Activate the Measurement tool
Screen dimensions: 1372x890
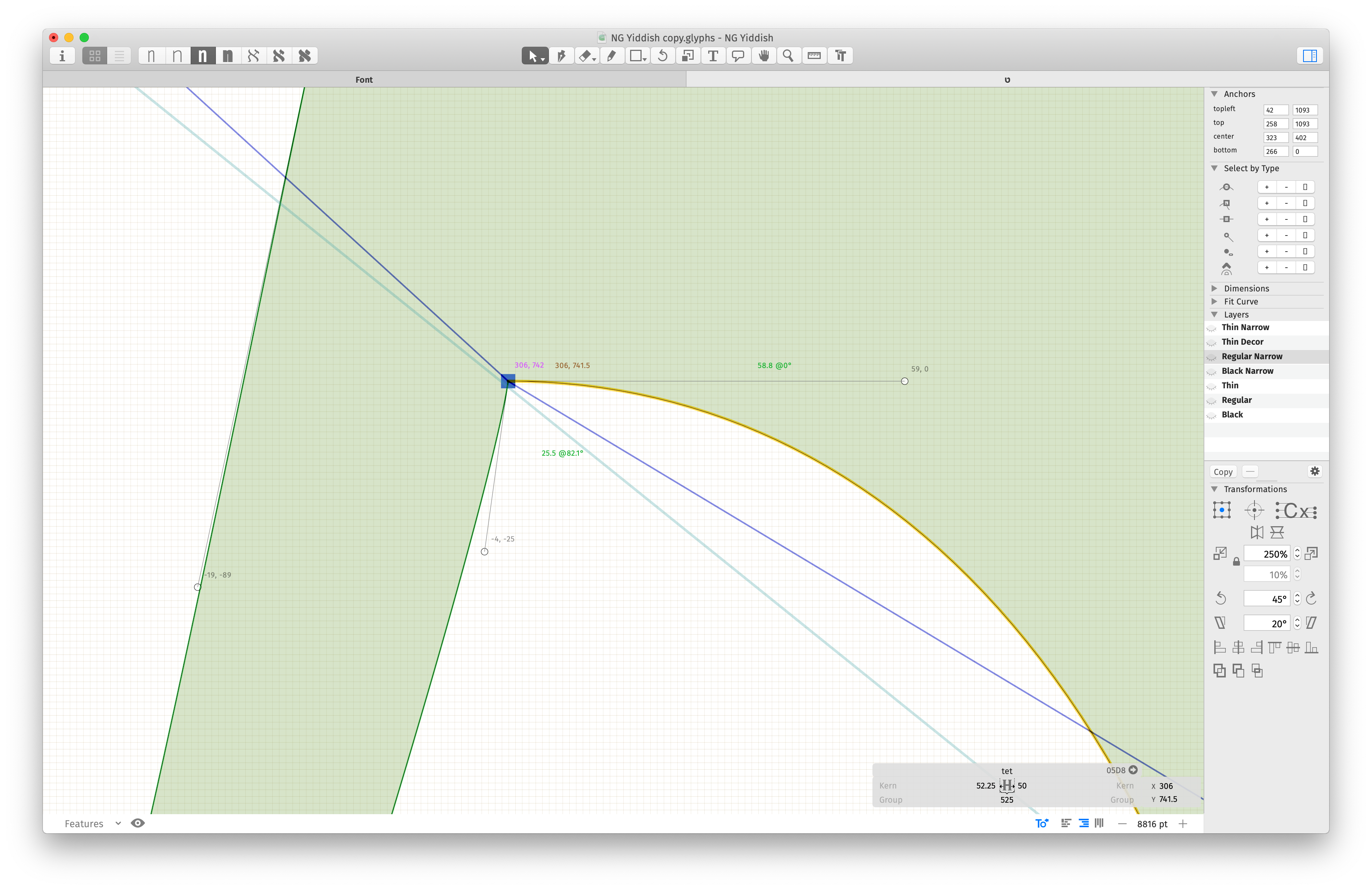pyautogui.click(x=814, y=56)
